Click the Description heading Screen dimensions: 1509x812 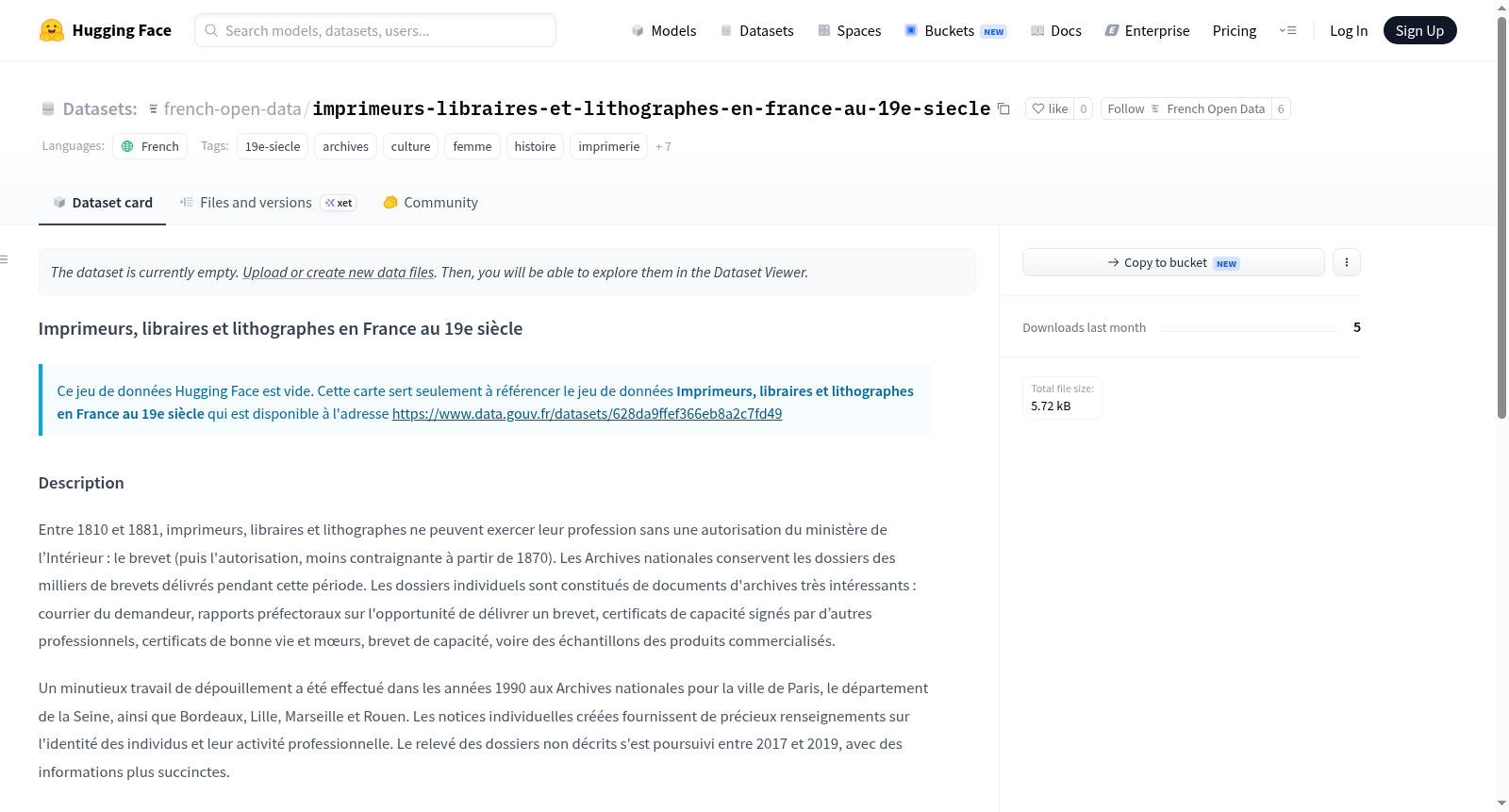point(81,483)
